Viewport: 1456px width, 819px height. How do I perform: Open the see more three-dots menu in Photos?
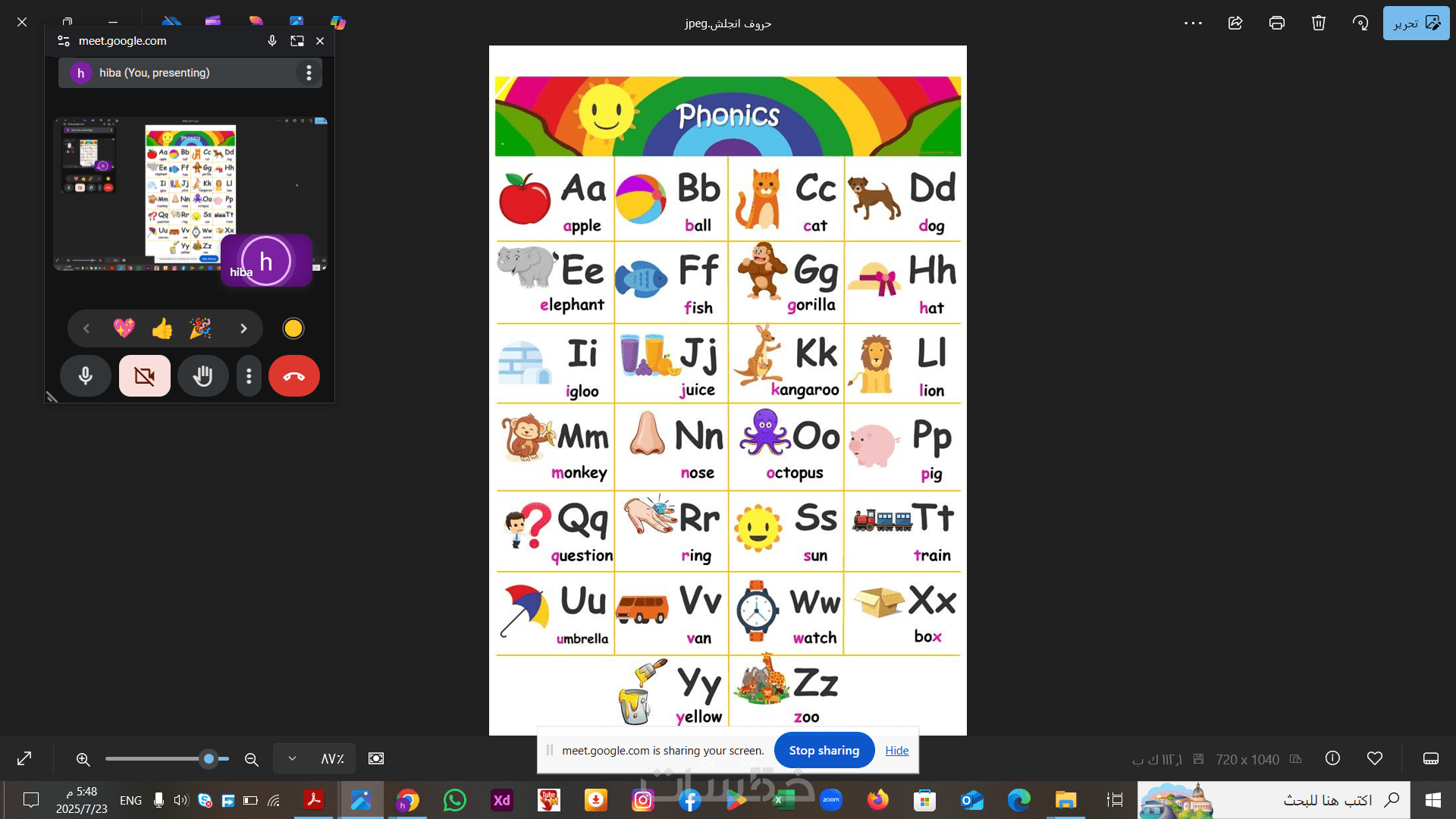pyautogui.click(x=1193, y=23)
